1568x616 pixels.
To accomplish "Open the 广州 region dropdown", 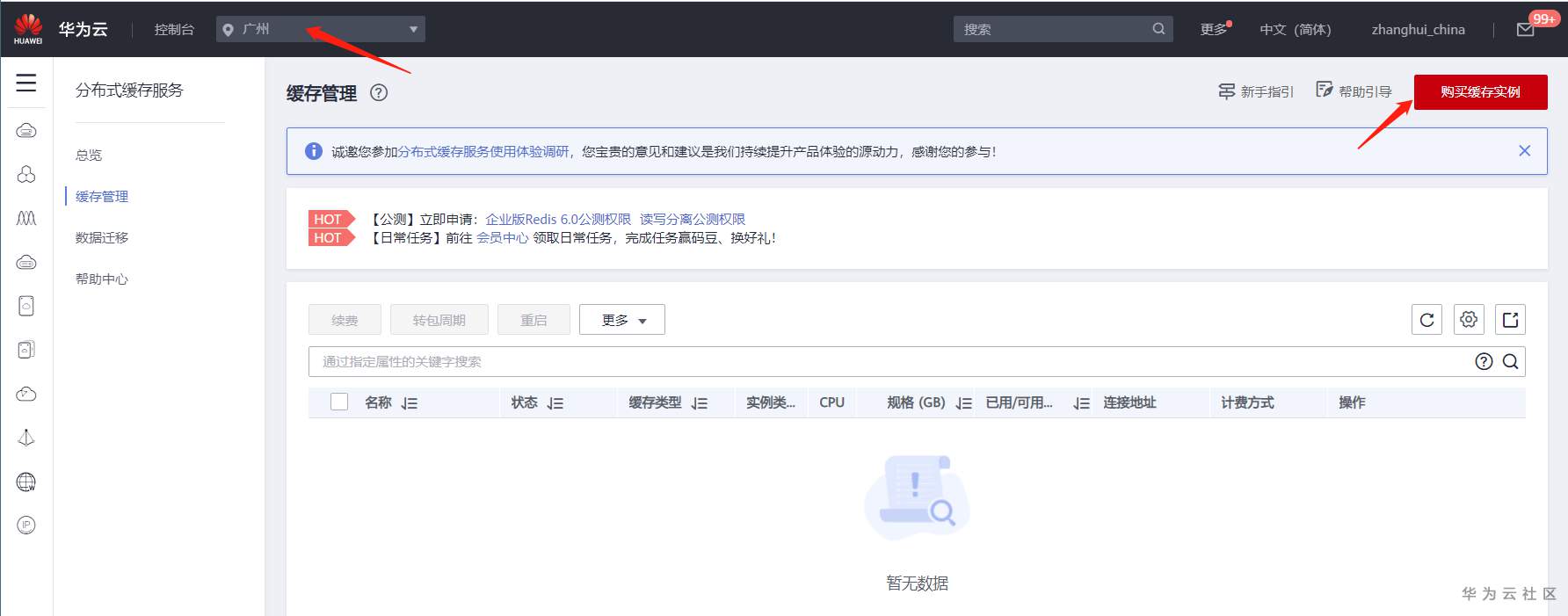I will tap(321, 29).
